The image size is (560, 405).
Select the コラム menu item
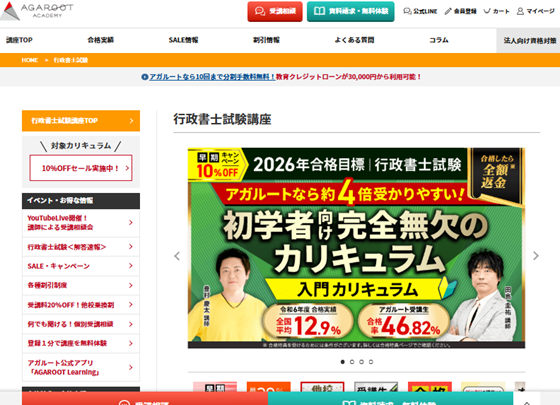(x=439, y=40)
